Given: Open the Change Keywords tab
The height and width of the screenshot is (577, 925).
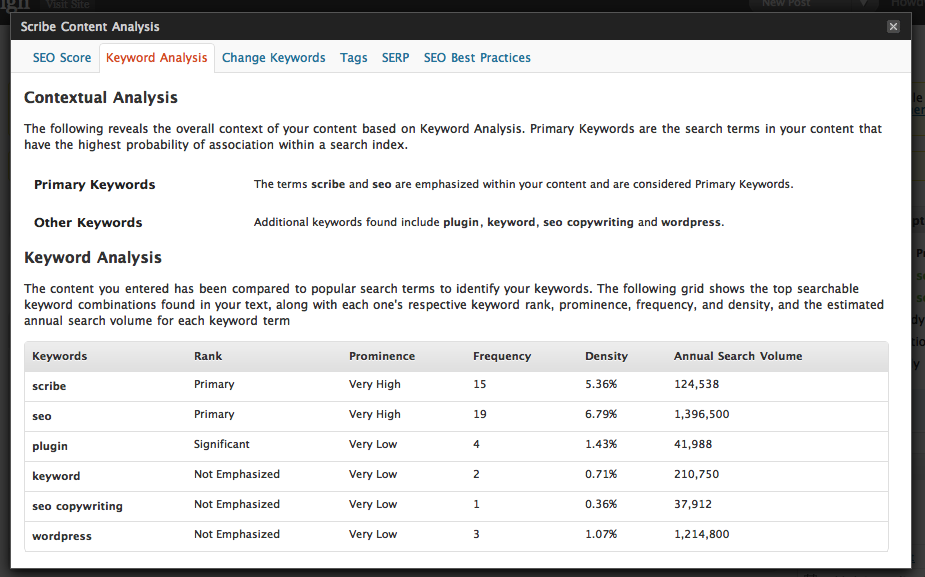Looking at the screenshot, I should pyautogui.click(x=274, y=58).
